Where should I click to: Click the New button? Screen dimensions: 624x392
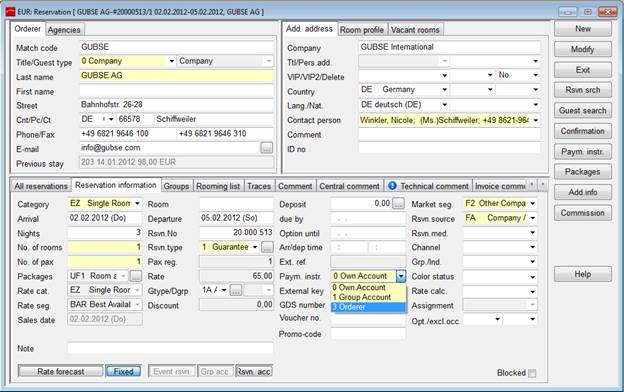[583, 29]
